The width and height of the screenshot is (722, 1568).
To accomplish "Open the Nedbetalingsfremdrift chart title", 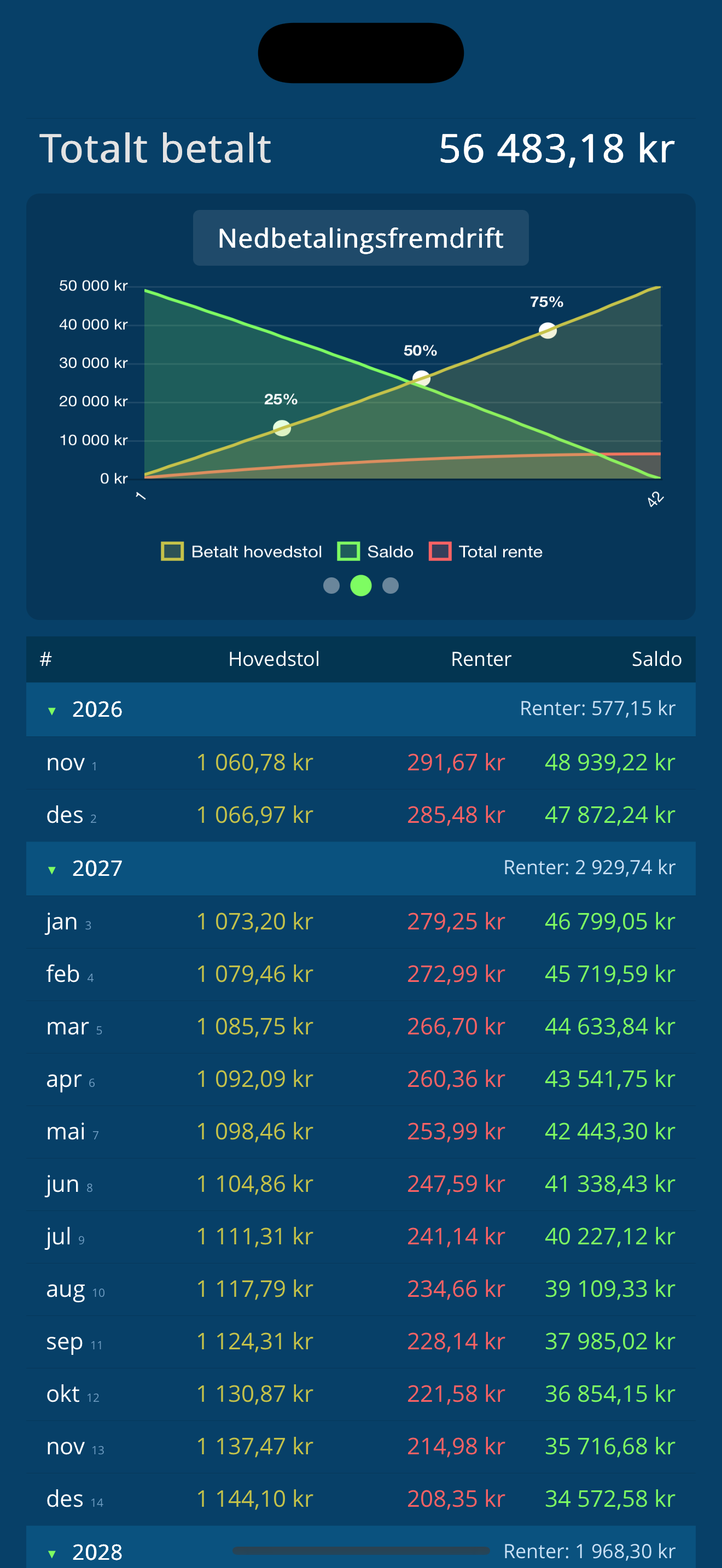I will [x=361, y=238].
